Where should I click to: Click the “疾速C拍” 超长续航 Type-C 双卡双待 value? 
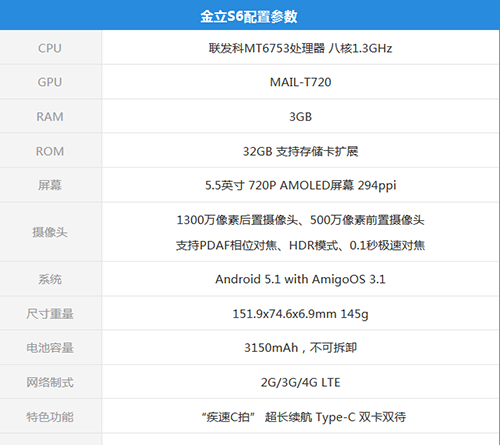[304, 417]
